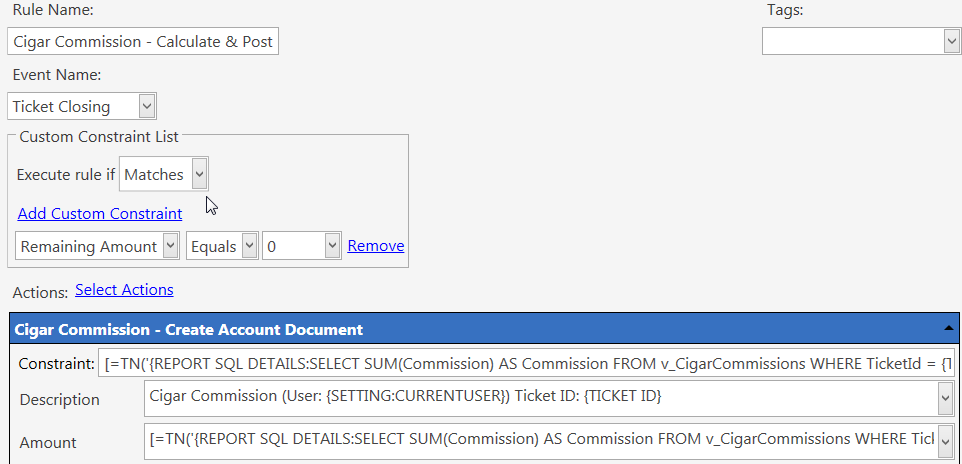Collapse the Cigar Commission action with arrow icon
Screen dimensions: 962x464
(x=949, y=329)
